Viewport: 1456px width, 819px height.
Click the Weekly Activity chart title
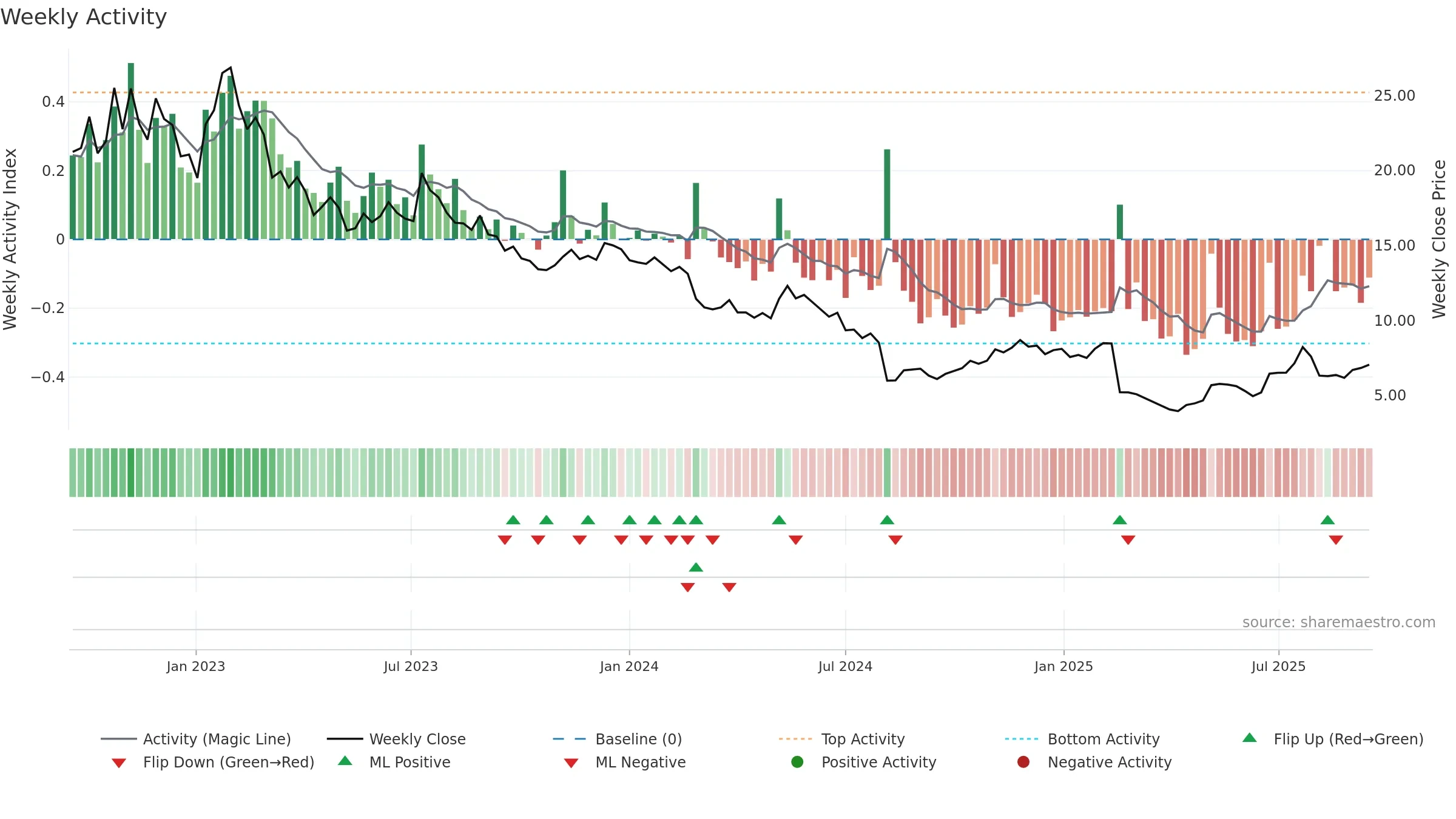[84, 17]
